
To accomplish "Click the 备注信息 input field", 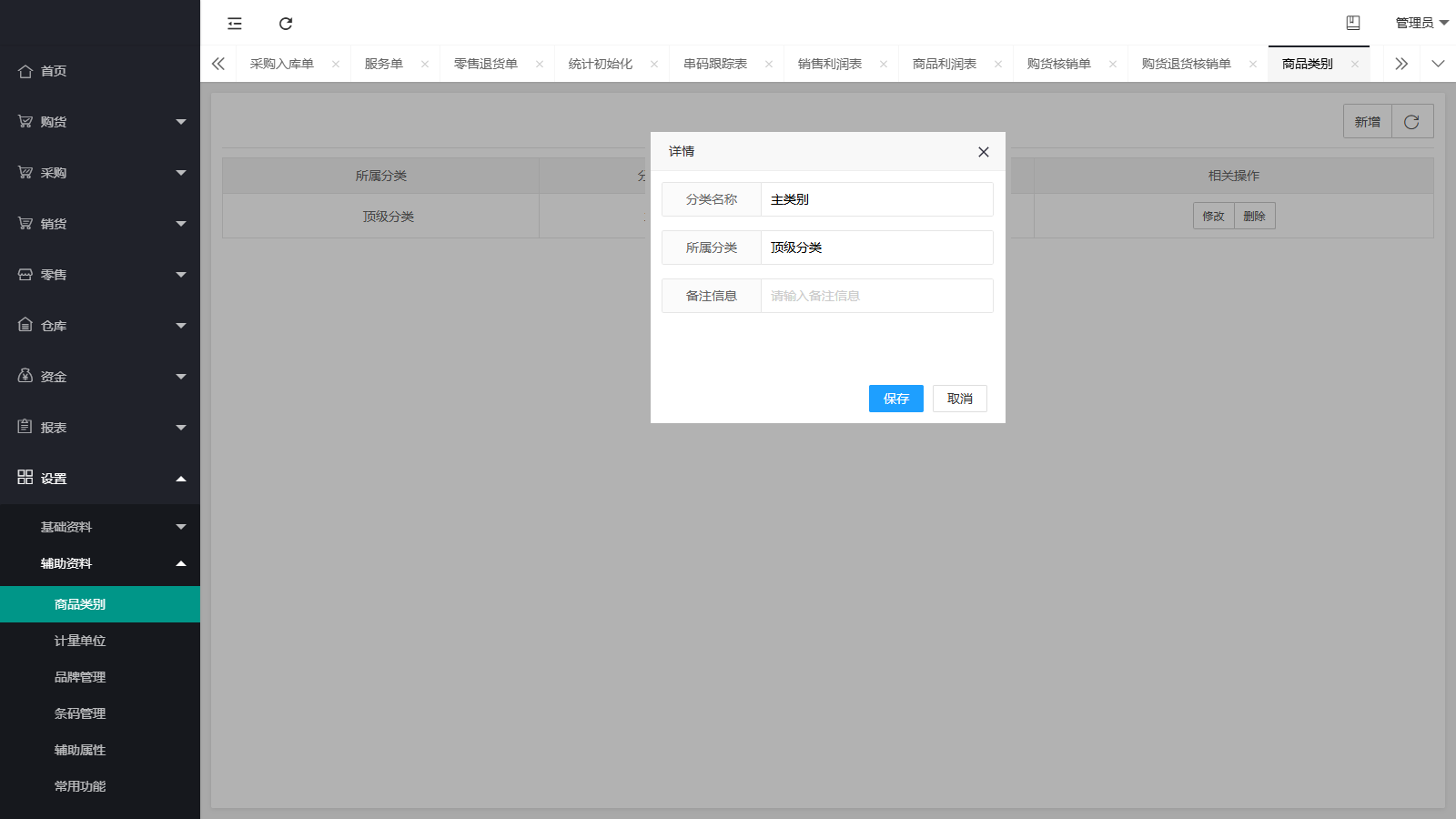I will point(875,295).
